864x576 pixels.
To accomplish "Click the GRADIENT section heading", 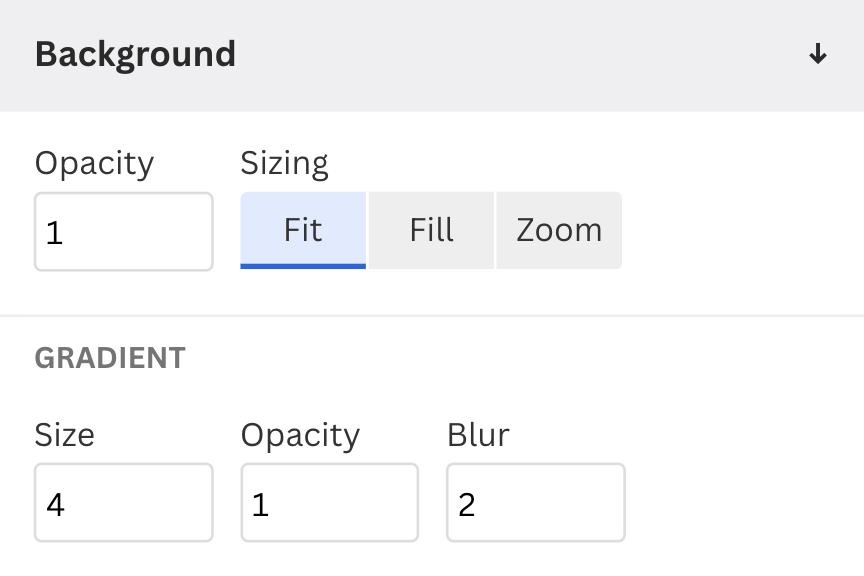I will pyautogui.click(x=110, y=358).
